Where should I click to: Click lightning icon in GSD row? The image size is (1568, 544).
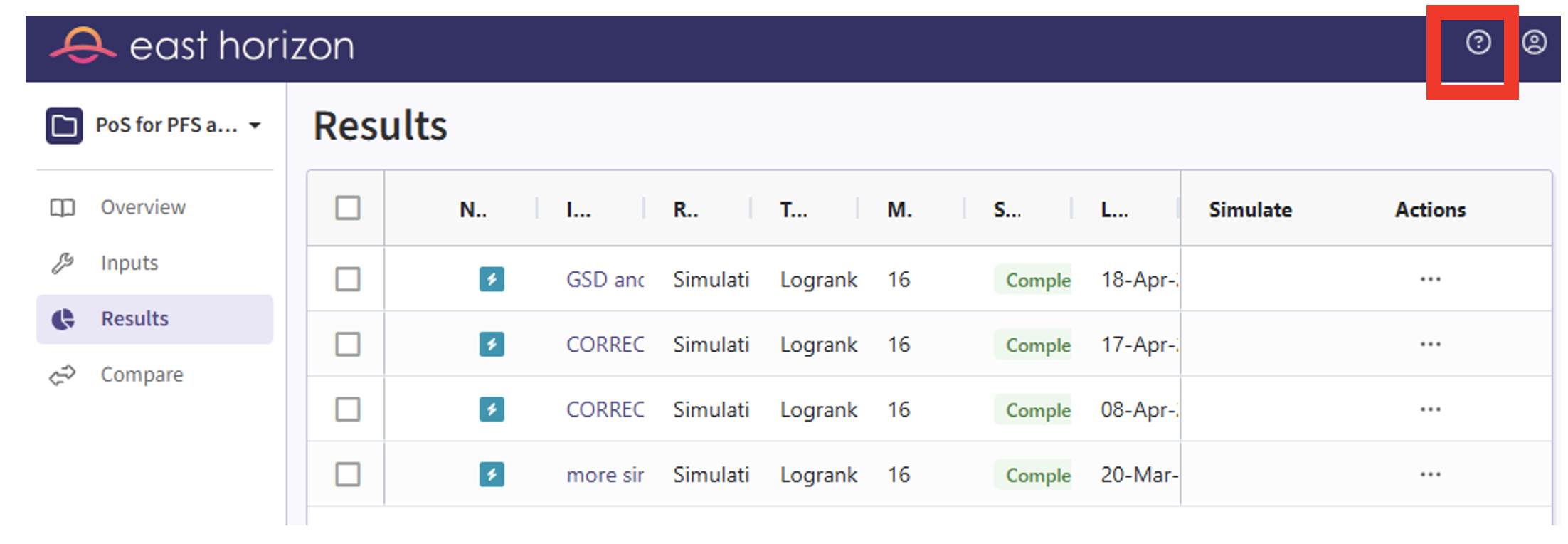point(492,279)
